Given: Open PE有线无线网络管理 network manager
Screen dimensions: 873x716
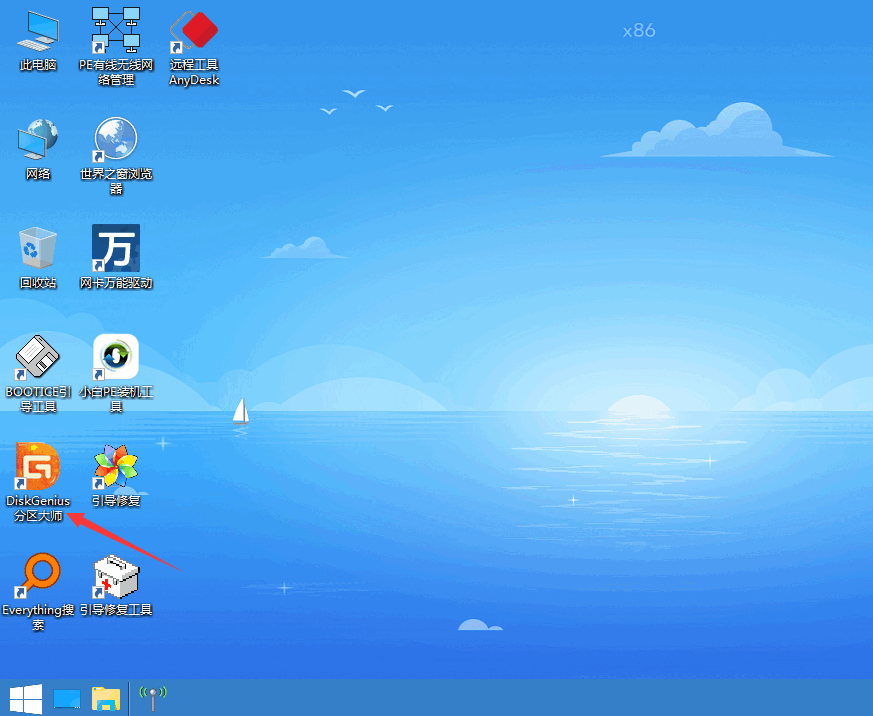Looking at the screenshot, I should [x=115, y=30].
